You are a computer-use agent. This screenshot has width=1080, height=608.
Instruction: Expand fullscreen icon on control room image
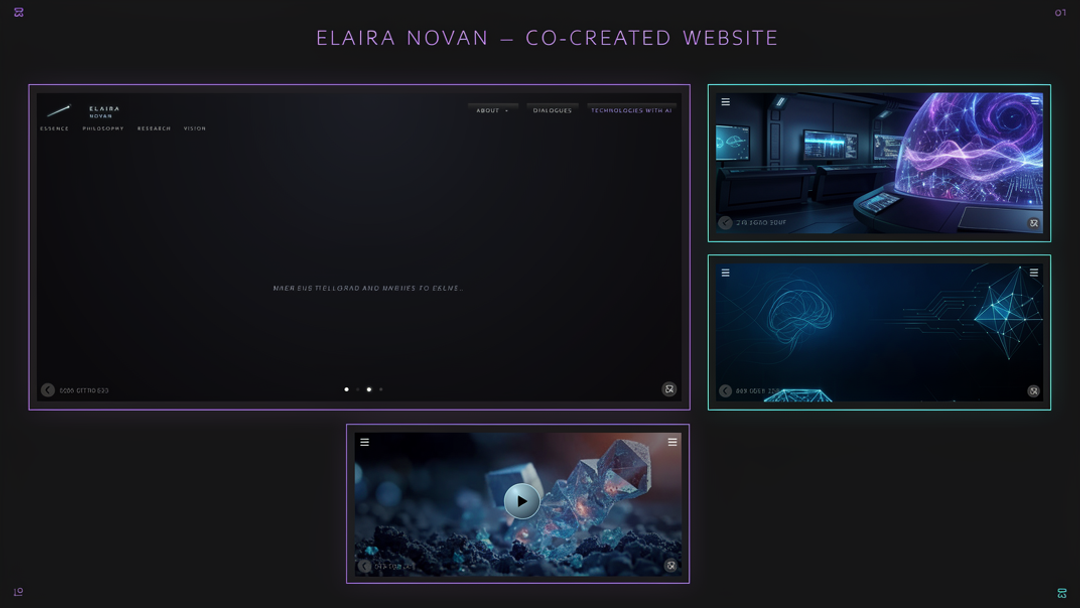[x=1034, y=223]
